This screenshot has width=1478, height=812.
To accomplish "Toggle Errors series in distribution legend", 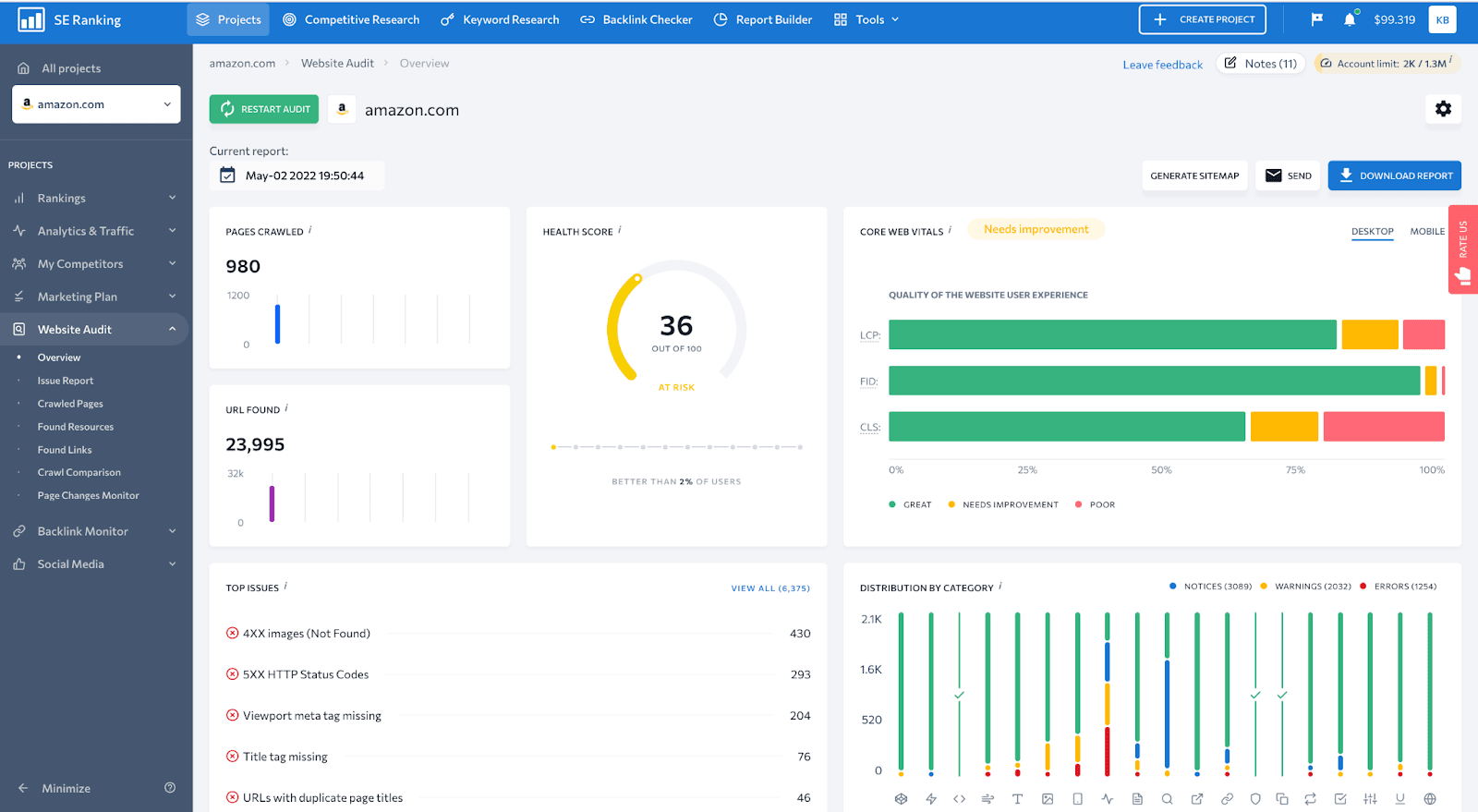I will pyautogui.click(x=1398, y=587).
